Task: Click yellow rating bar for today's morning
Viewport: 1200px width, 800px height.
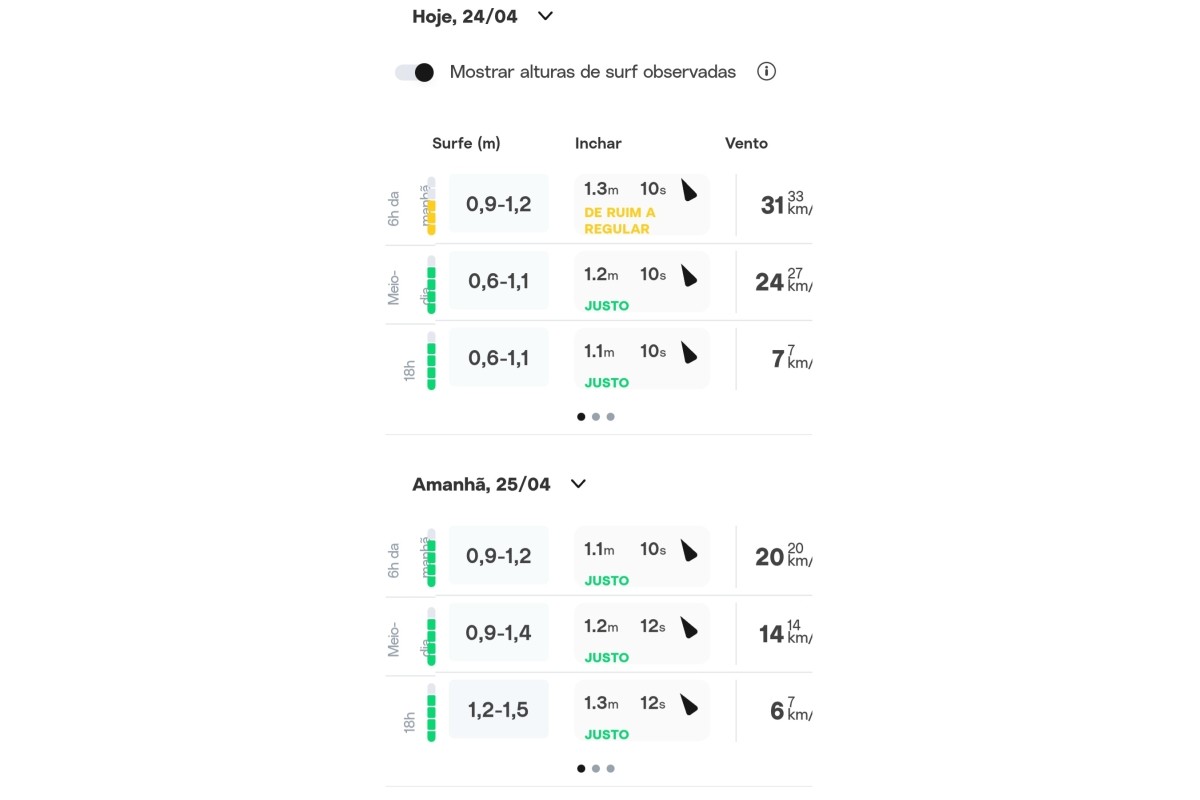Action: tap(432, 206)
